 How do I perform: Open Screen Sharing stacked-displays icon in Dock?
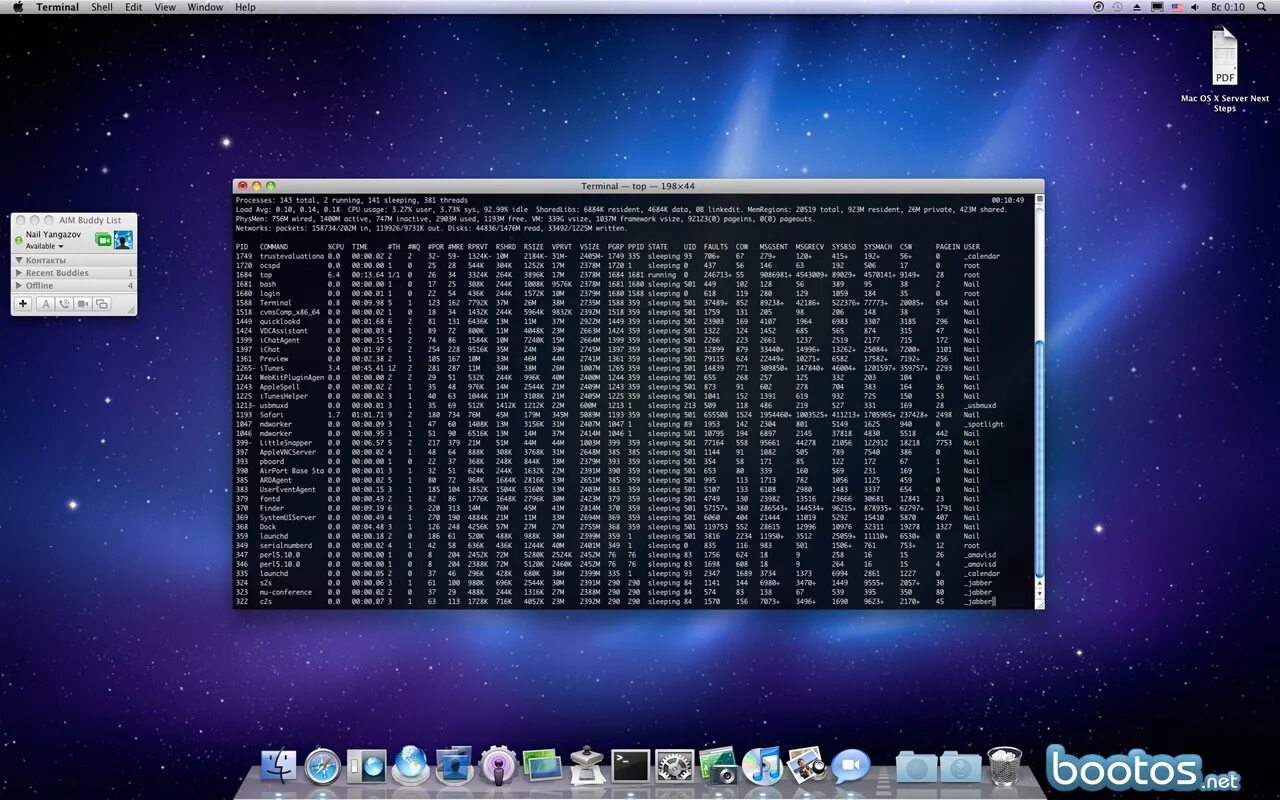(541, 767)
